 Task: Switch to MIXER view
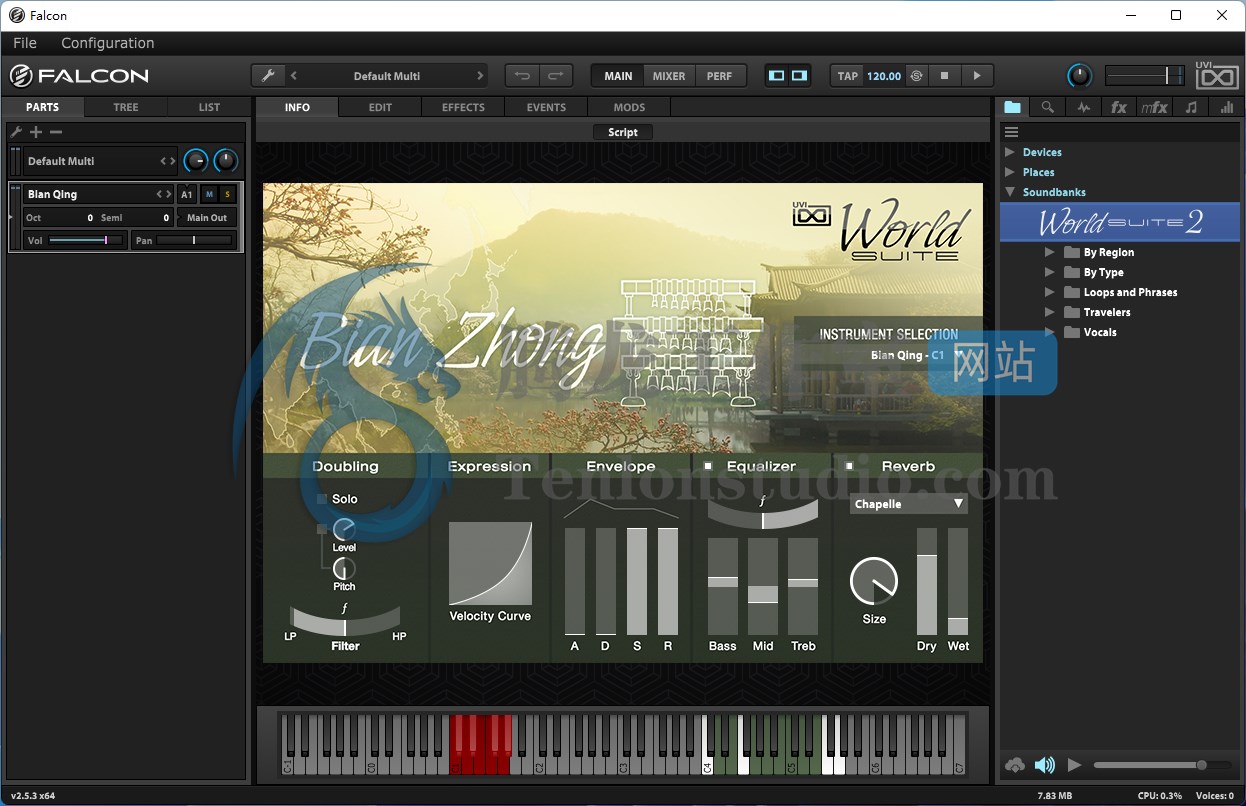669,76
